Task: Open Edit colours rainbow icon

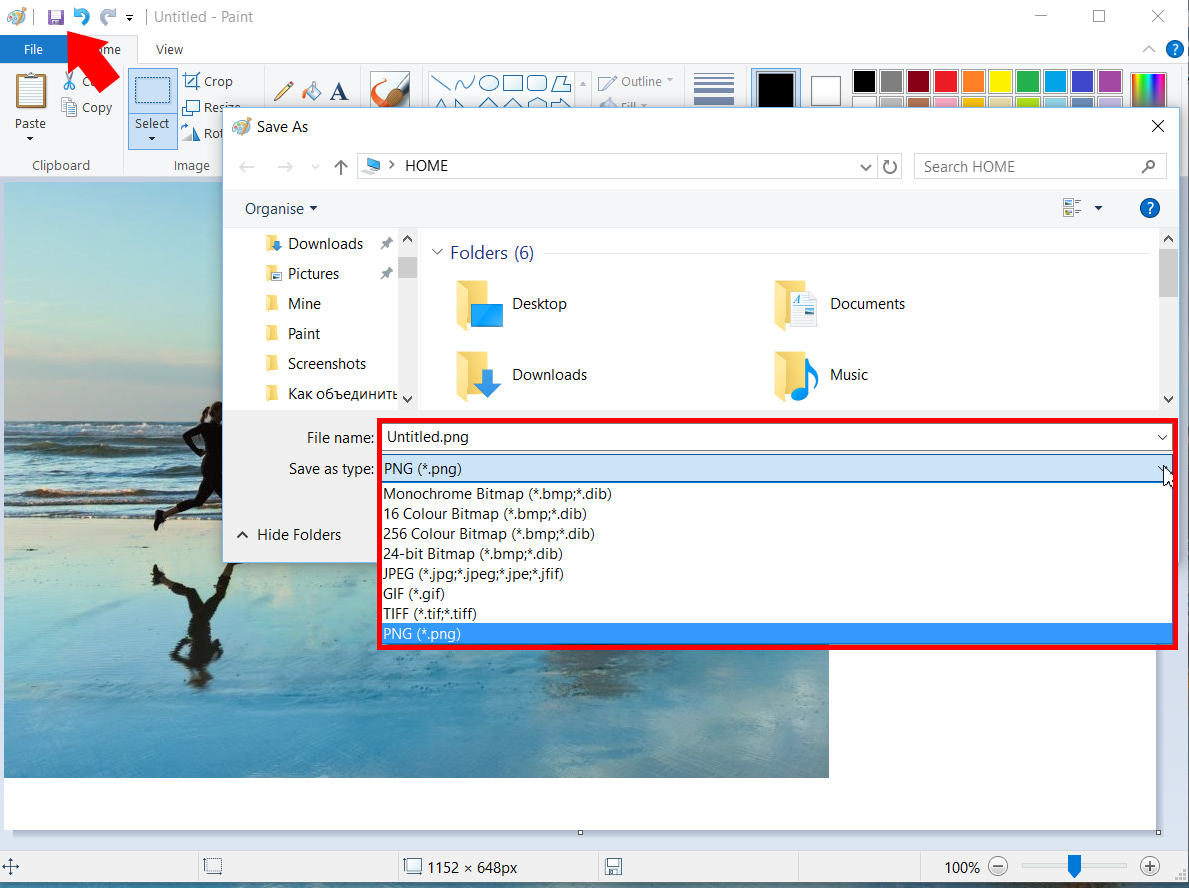Action: click(1148, 89)
